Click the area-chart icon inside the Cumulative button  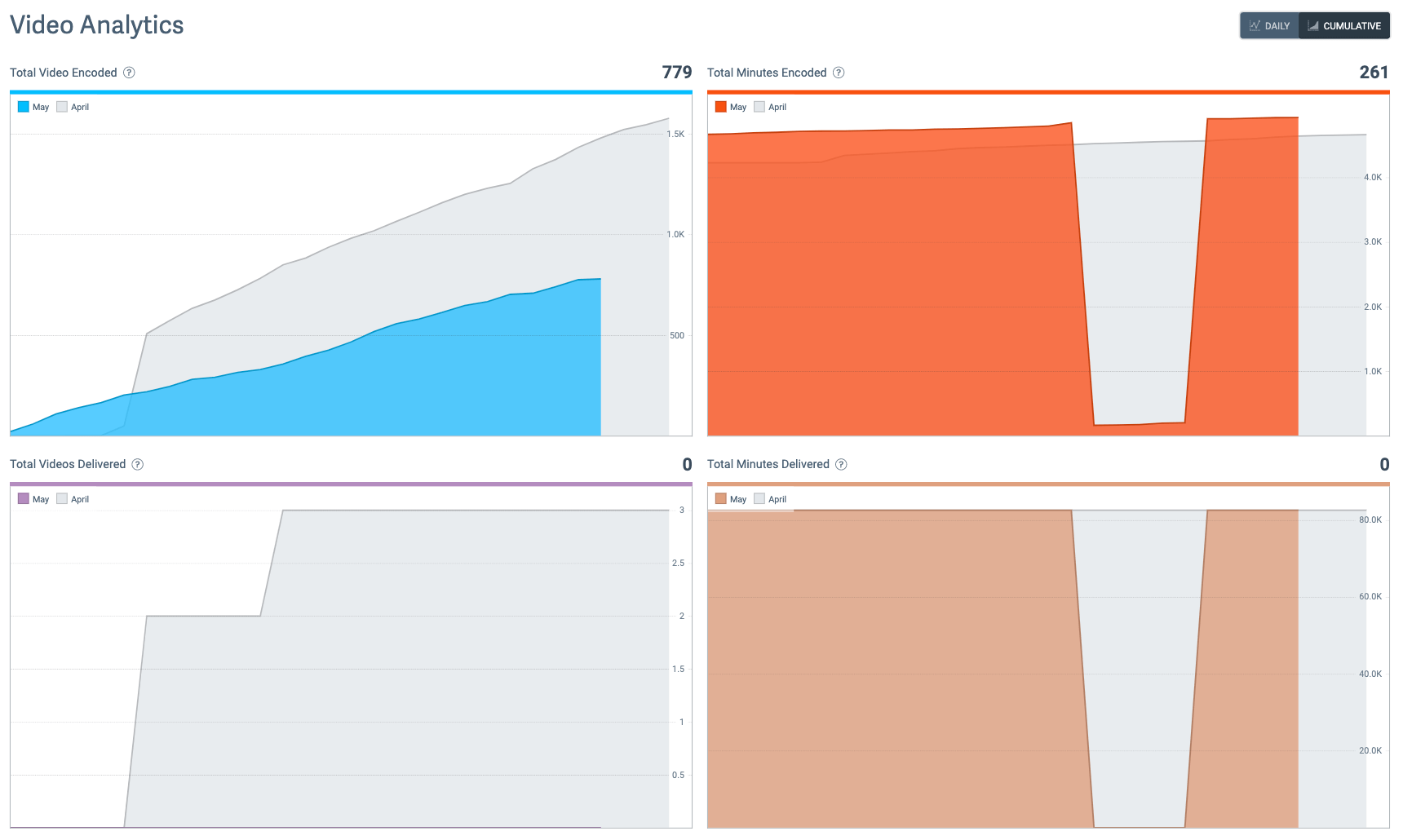[1312, 25]
